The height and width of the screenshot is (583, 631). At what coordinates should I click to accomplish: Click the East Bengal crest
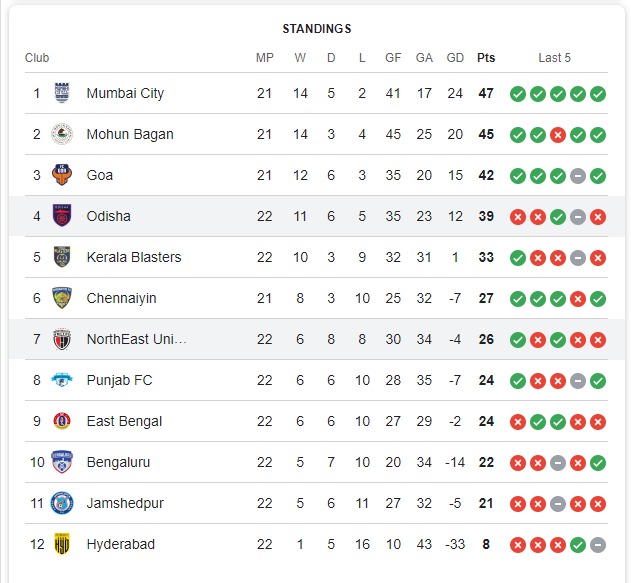(62, 421)
